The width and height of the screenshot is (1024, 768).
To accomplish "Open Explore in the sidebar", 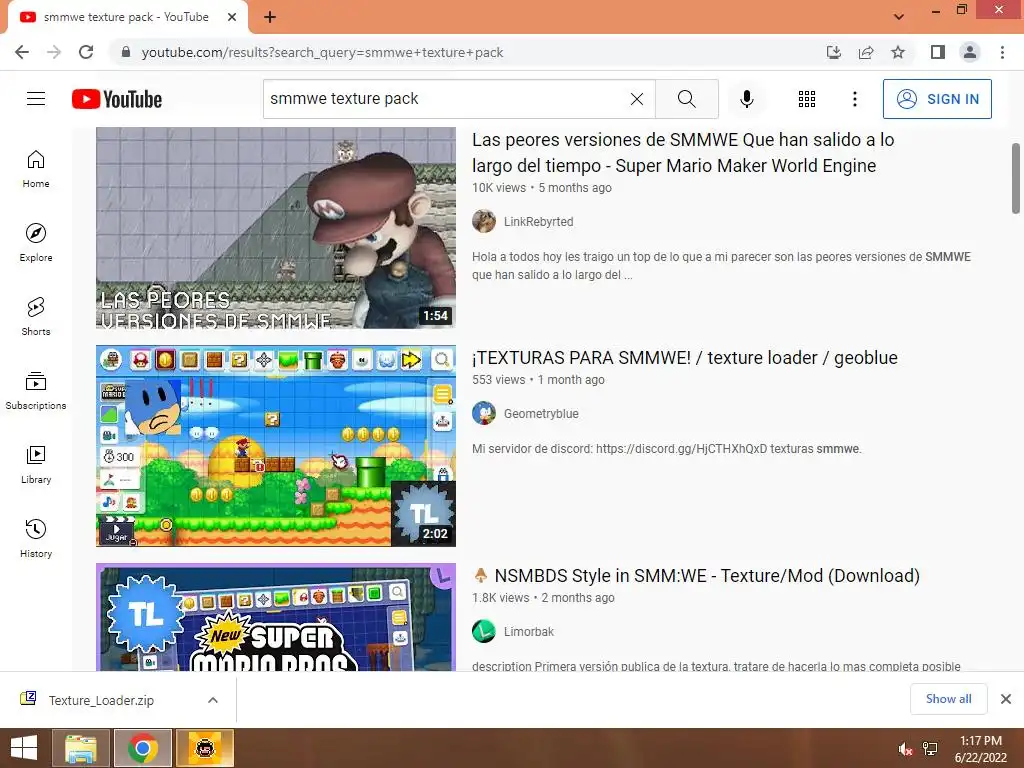I will (36, 243).
